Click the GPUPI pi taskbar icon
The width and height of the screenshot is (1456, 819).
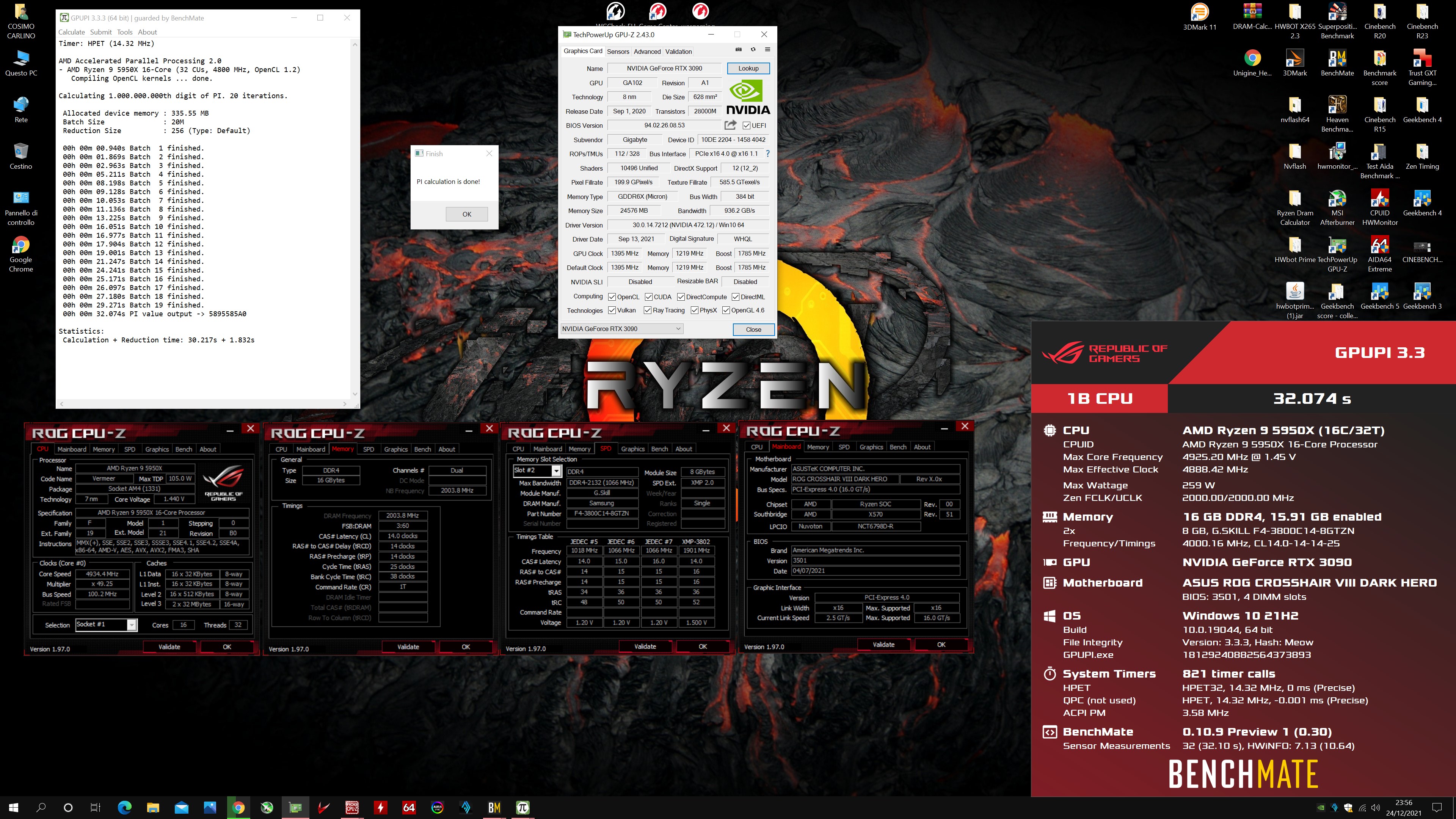pos(523,807)
